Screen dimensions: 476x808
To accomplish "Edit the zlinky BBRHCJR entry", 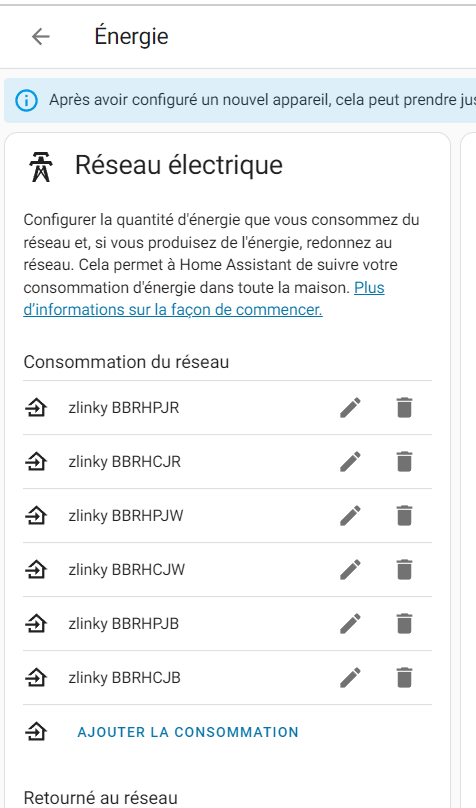I will [350, 462].
